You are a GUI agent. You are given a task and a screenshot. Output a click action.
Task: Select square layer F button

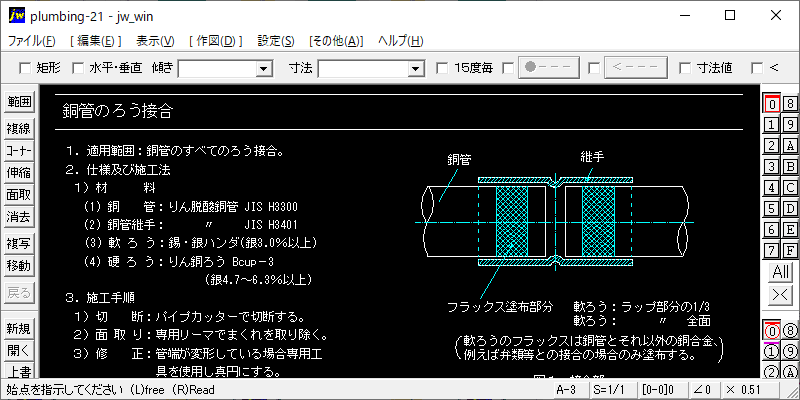click(x=790, y=251)
